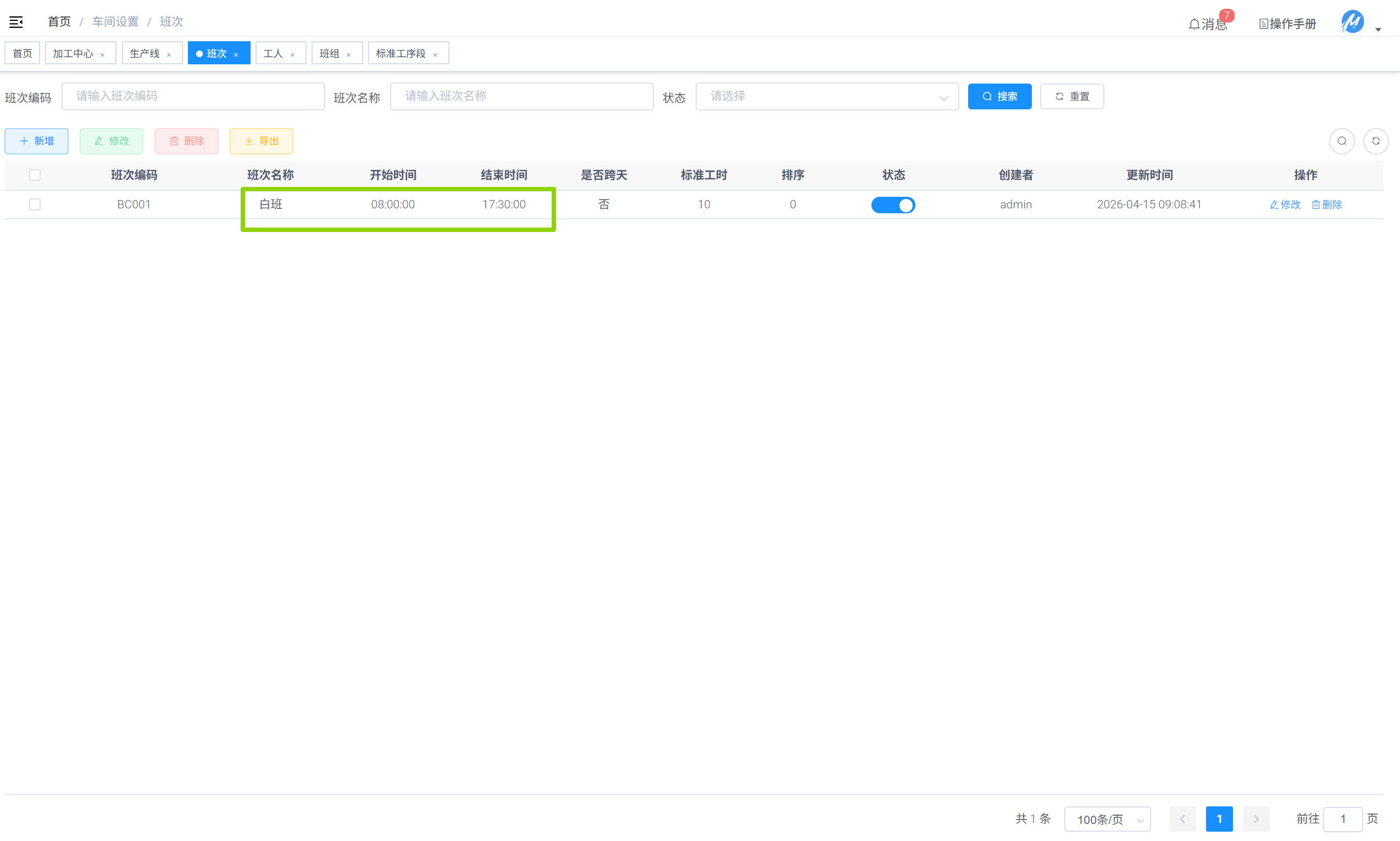Click the 08:00:00 start time cell
This screenshot has height=841, width=1400.
393,204
